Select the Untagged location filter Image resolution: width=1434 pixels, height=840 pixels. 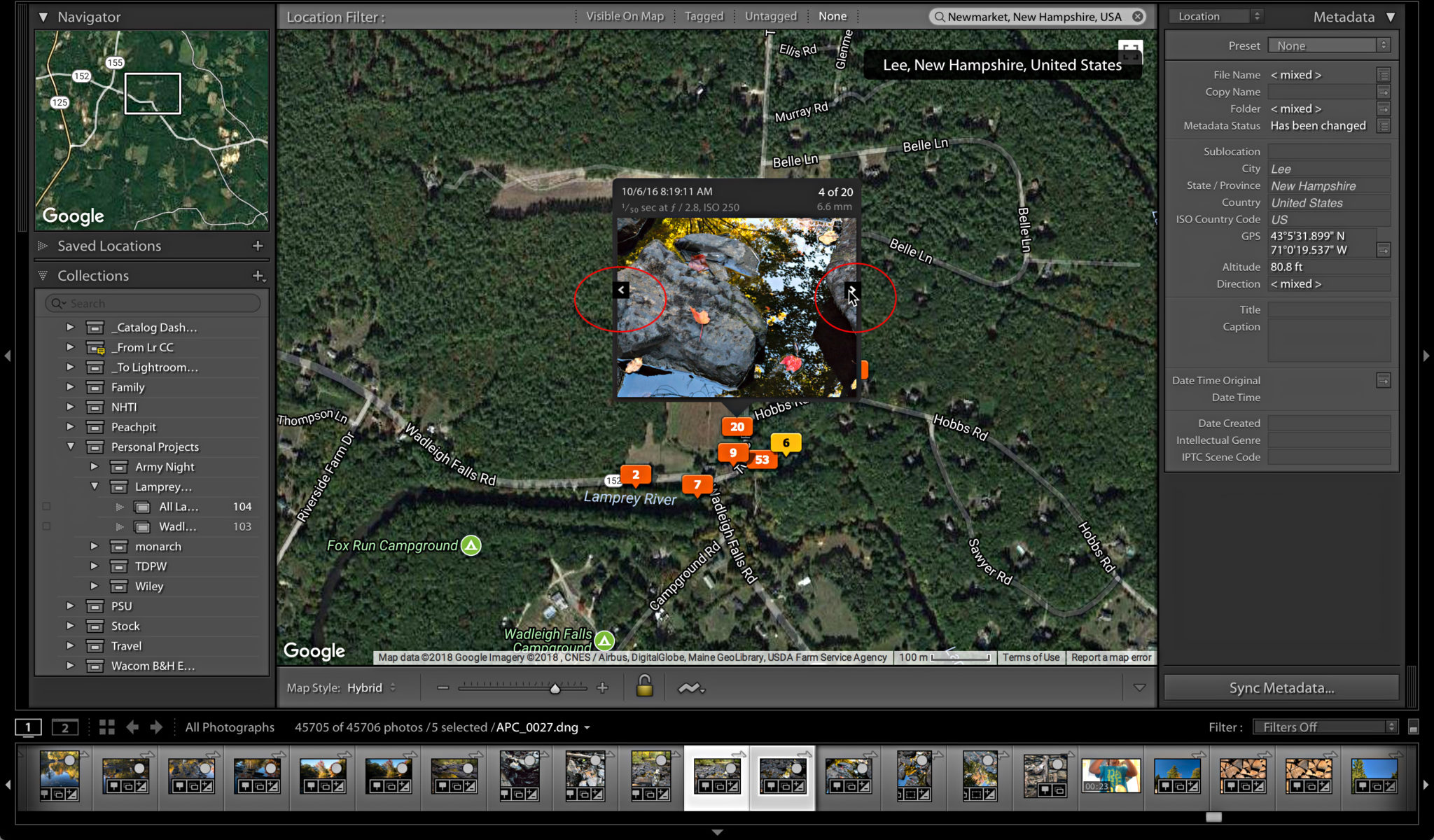coord(770,16)
